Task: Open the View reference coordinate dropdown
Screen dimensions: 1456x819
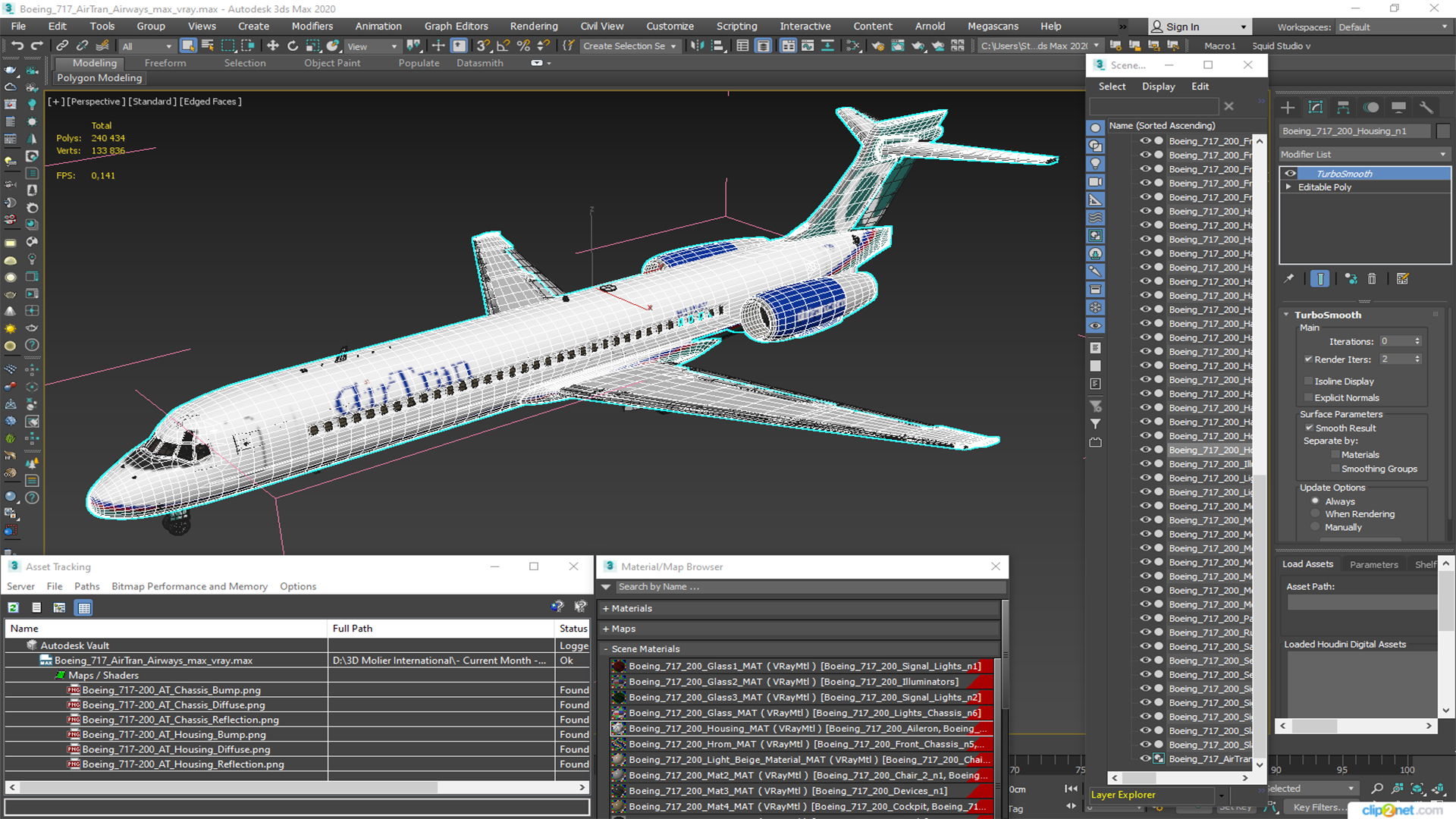Action: click(x=372, y=46)
